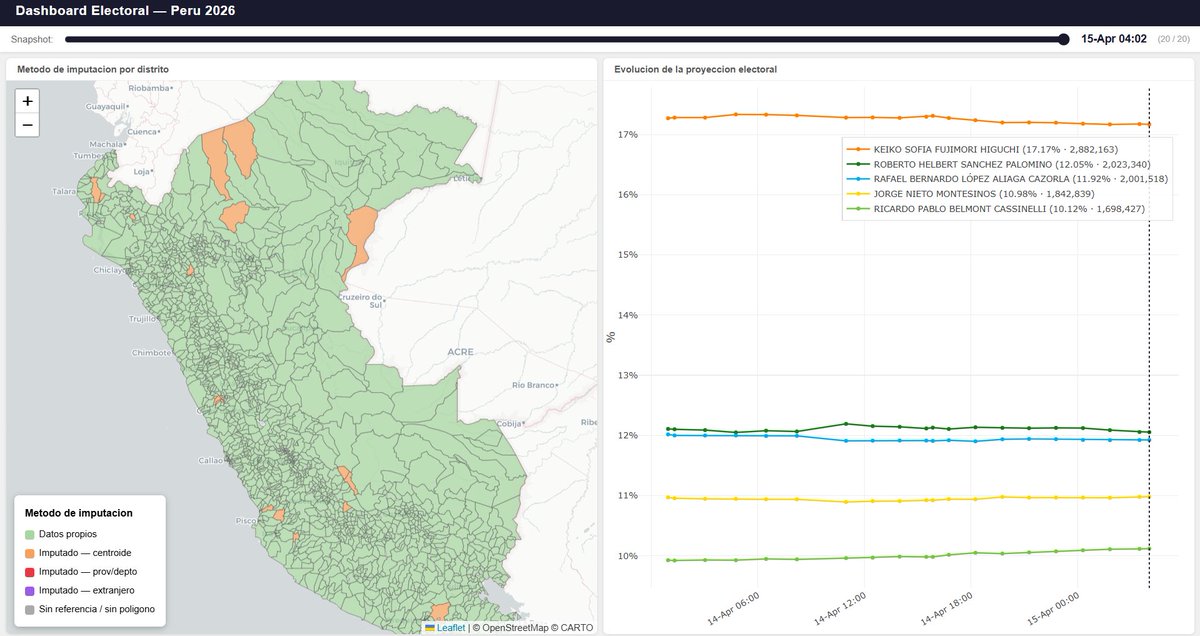The width and height of the screenshot is (1200, 636).
Task: Click the 'Riobamba' city label on map
Action: [150, 87]
